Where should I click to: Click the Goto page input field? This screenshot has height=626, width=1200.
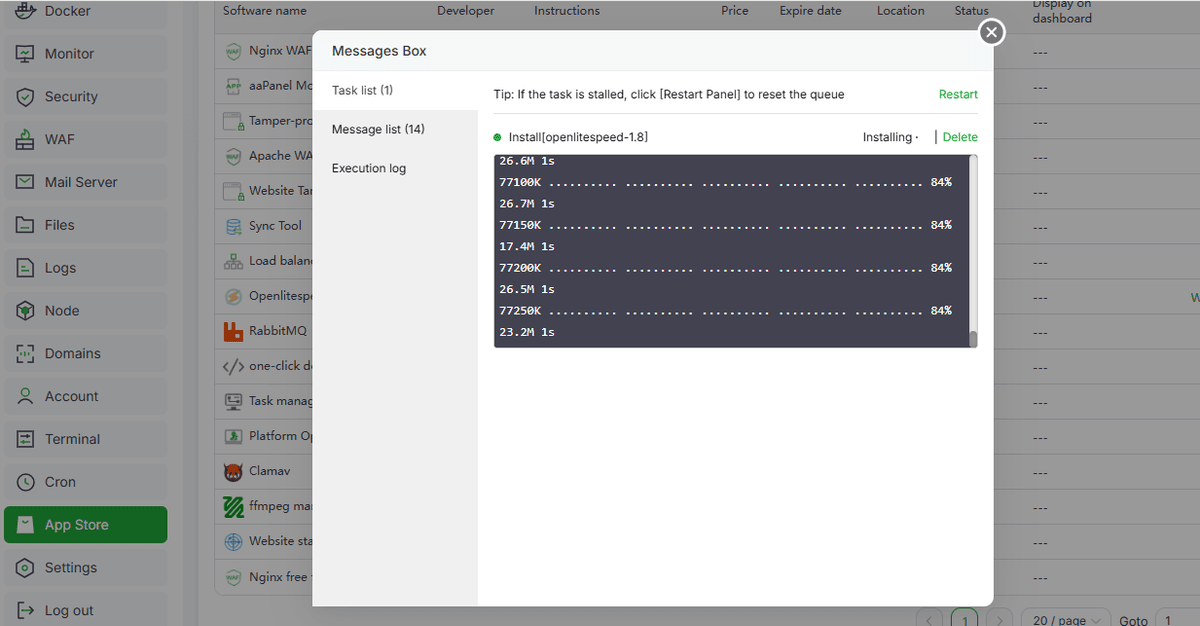(x=1177, y=620)
